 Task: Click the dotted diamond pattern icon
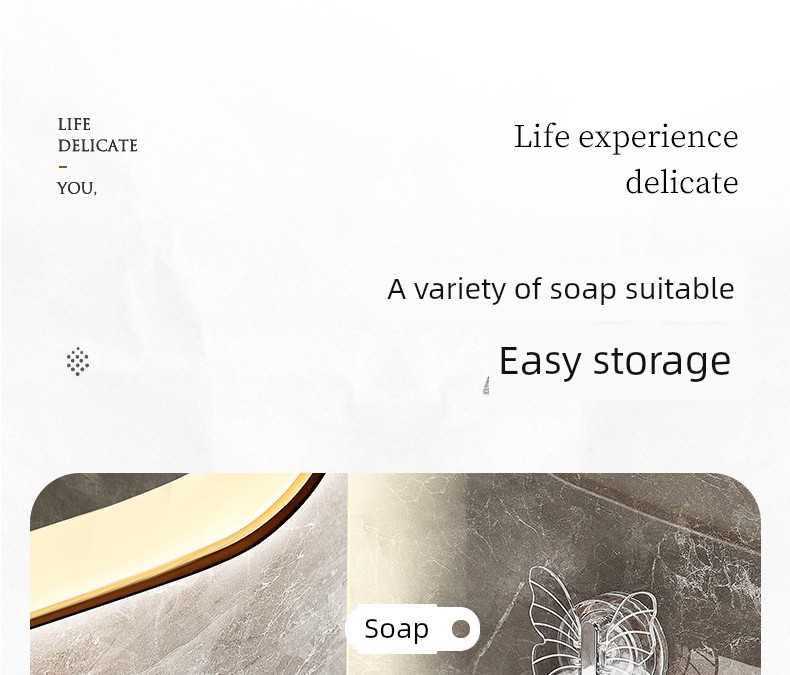[78, 361]
